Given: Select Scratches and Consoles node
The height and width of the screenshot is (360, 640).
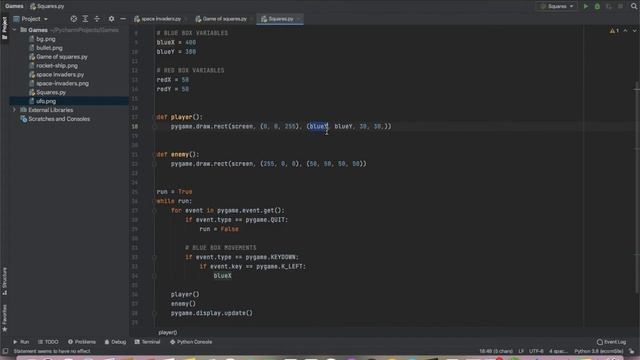Looking at the screenshot, I should (59, 119).
